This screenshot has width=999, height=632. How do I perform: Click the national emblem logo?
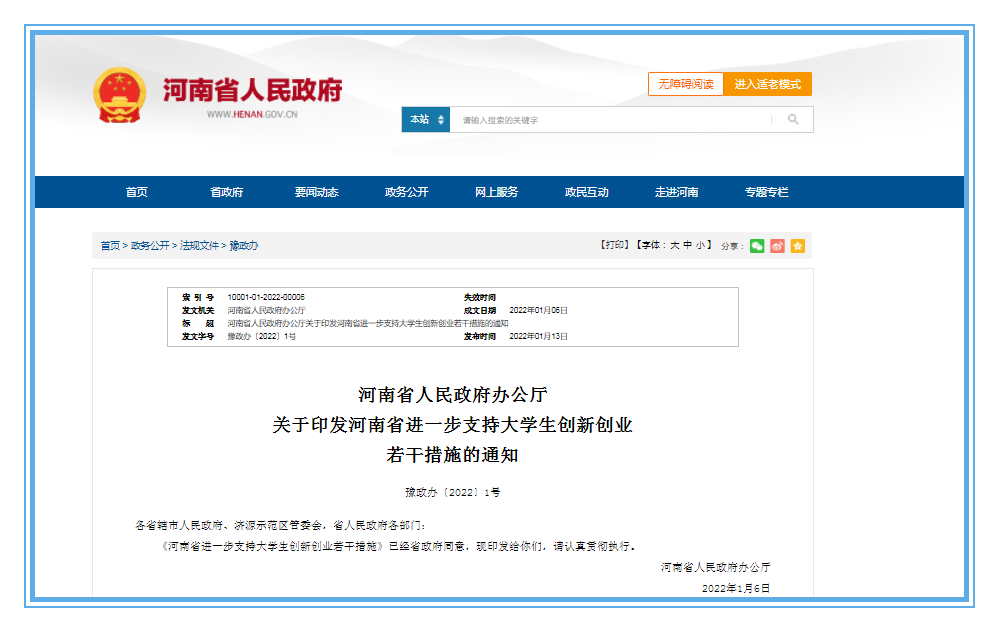pyautogui.click(x=119, y=95)
